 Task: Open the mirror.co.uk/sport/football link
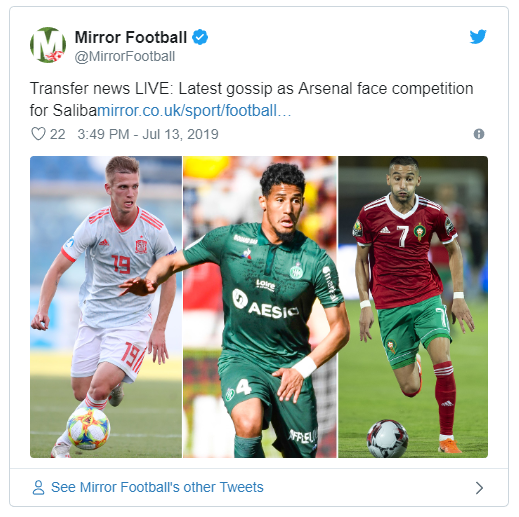(x=194, y=111)
